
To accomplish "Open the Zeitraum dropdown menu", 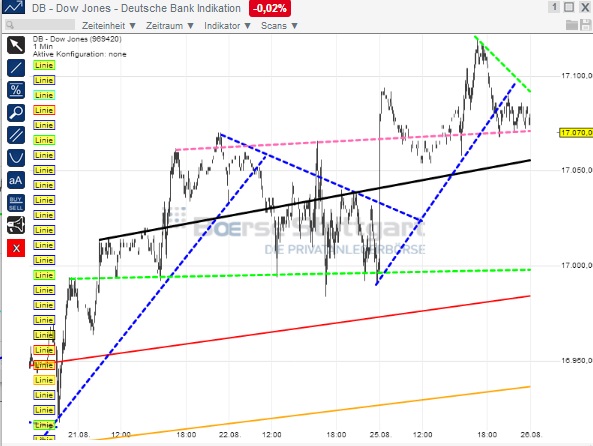I will coord(170,26).
